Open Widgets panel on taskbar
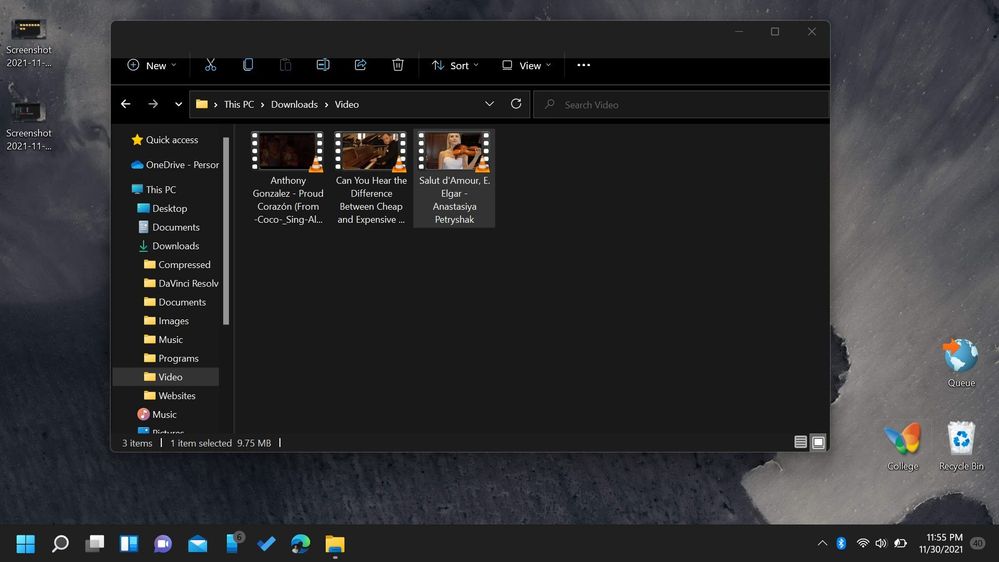Image resolution: width=999 pixels, height=562 pixels. pos(129,544)
